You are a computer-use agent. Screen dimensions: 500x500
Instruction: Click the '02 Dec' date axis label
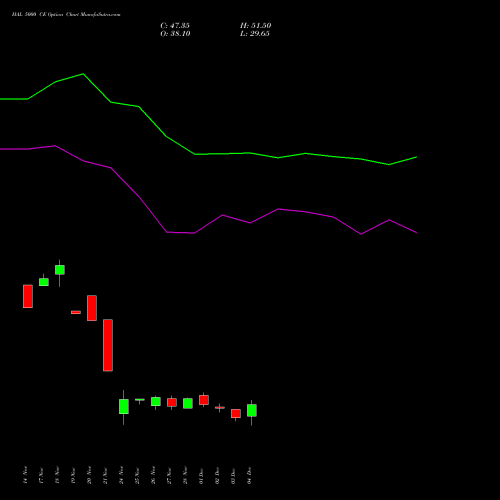[217, 475]
